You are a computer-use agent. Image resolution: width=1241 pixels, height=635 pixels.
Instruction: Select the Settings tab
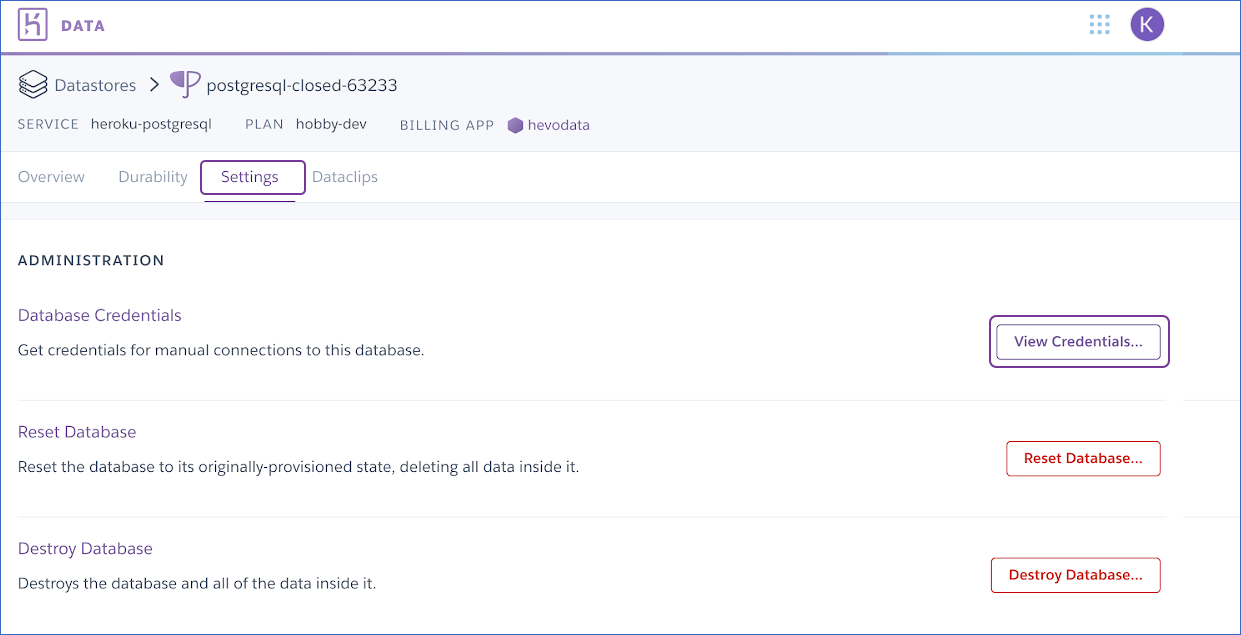pyautogui.click(x=253, y=177)
